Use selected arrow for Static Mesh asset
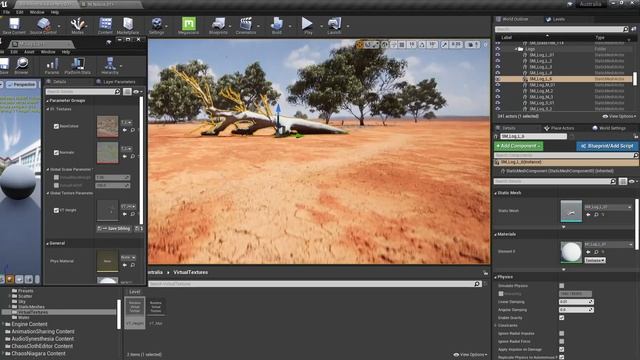 pos(588,214)
